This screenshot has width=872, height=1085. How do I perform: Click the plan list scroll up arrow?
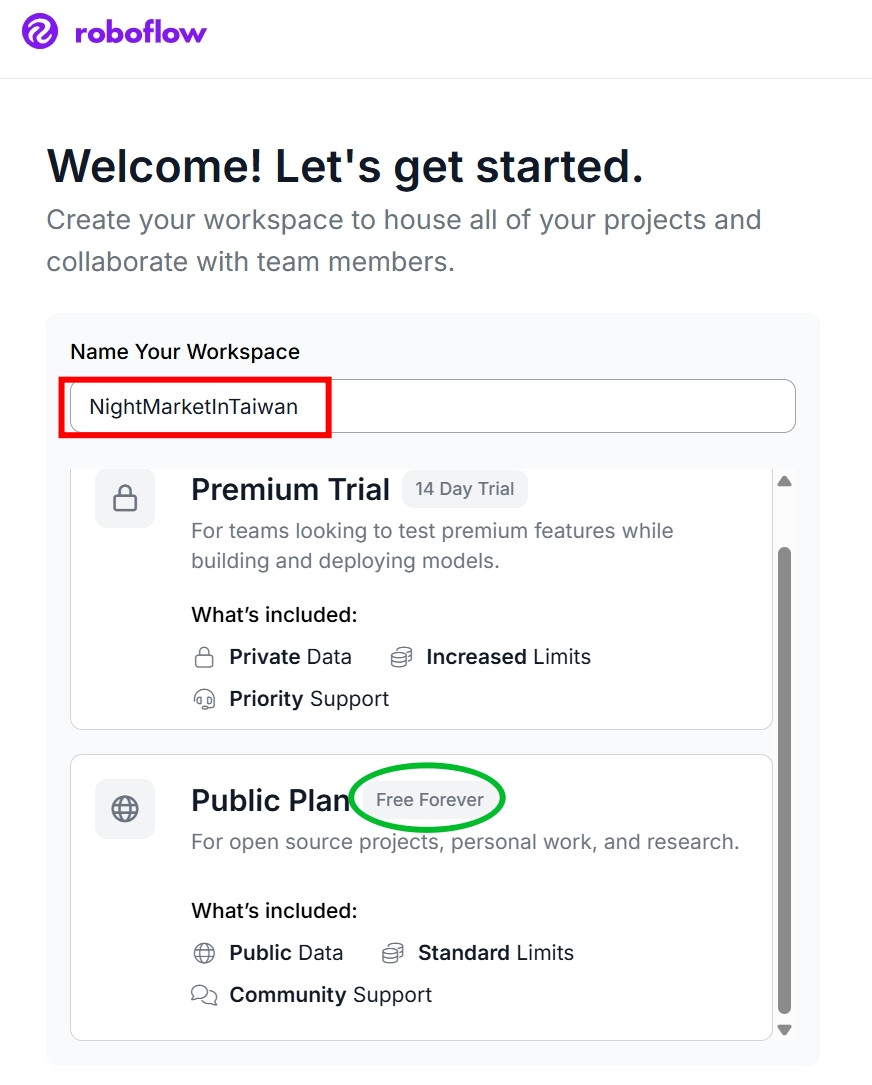(x=785, y=481)
